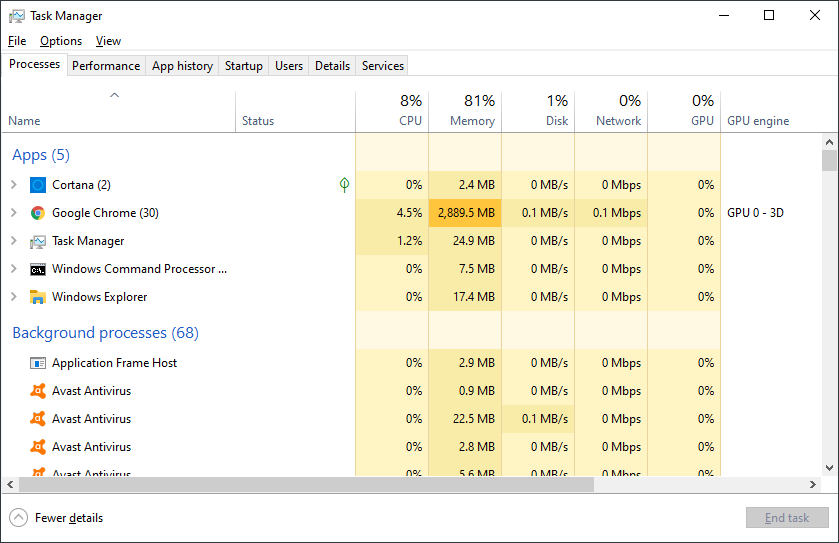Click Command Processor's 7.5 MB memory cell
This screenshot has height=543, width=839.
pyautogui.click(x=465, y=269)
